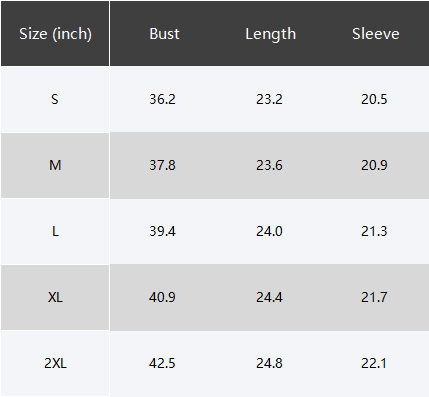Select bust value 39.4

[162, 231]
